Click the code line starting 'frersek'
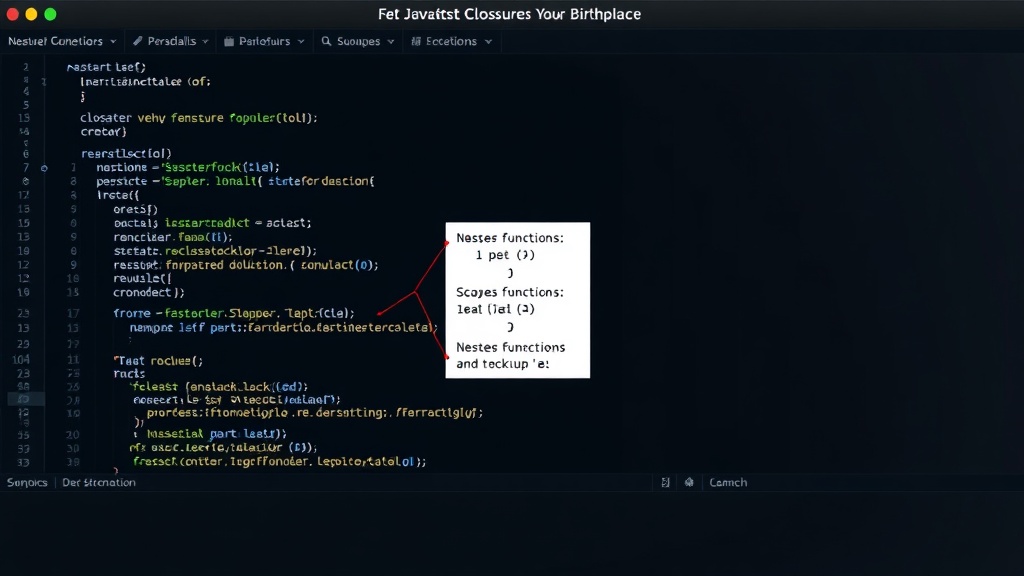1024x576 pixels. (280, 461)
